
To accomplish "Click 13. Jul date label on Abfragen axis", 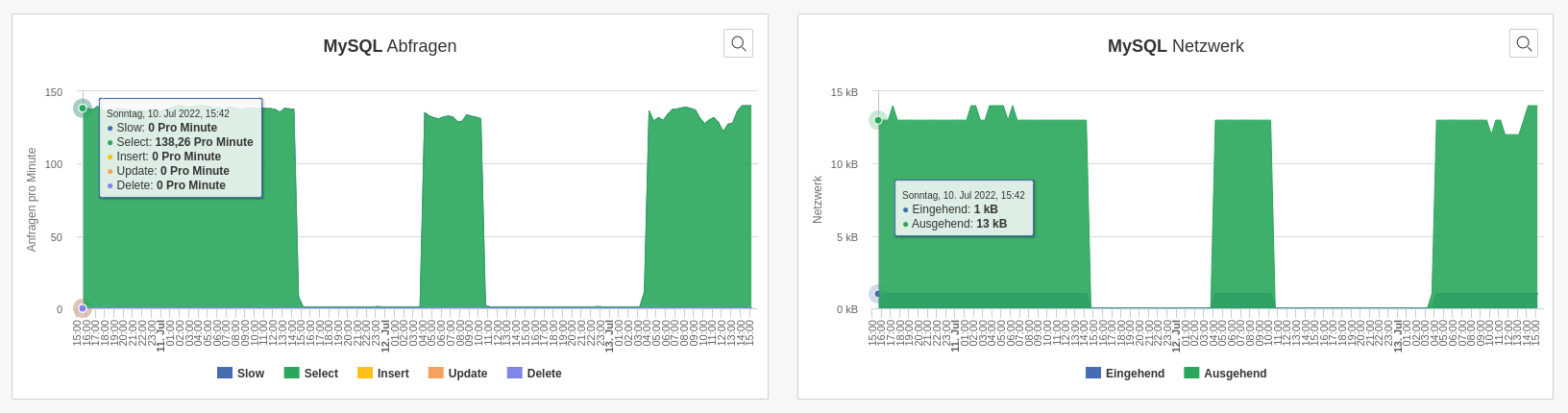I will [x=609, y=336].
